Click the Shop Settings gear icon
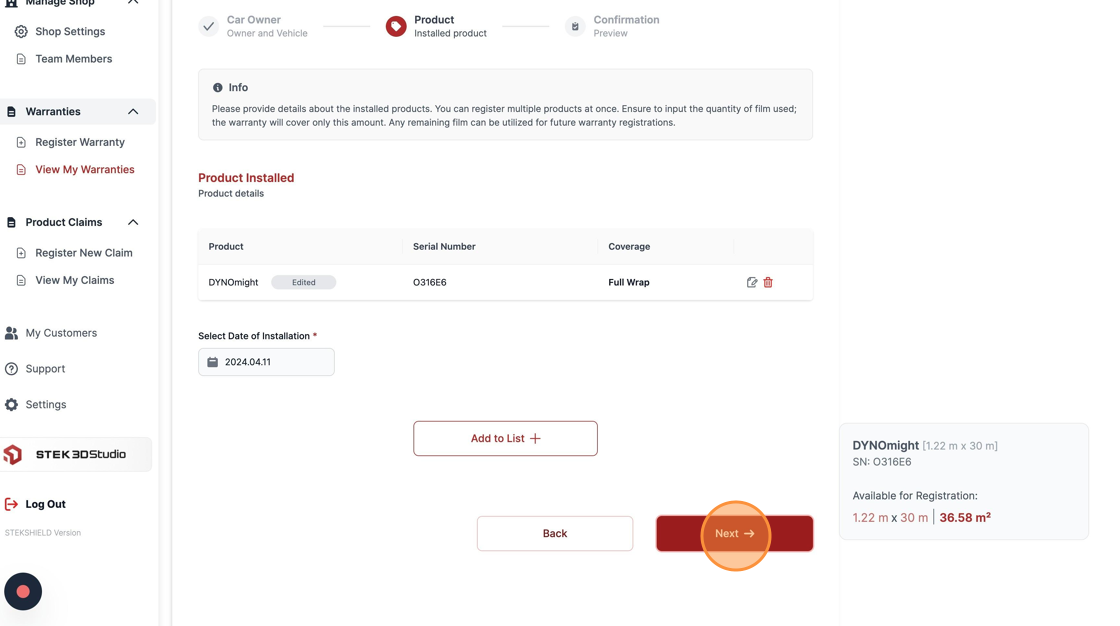 [21, 31]
